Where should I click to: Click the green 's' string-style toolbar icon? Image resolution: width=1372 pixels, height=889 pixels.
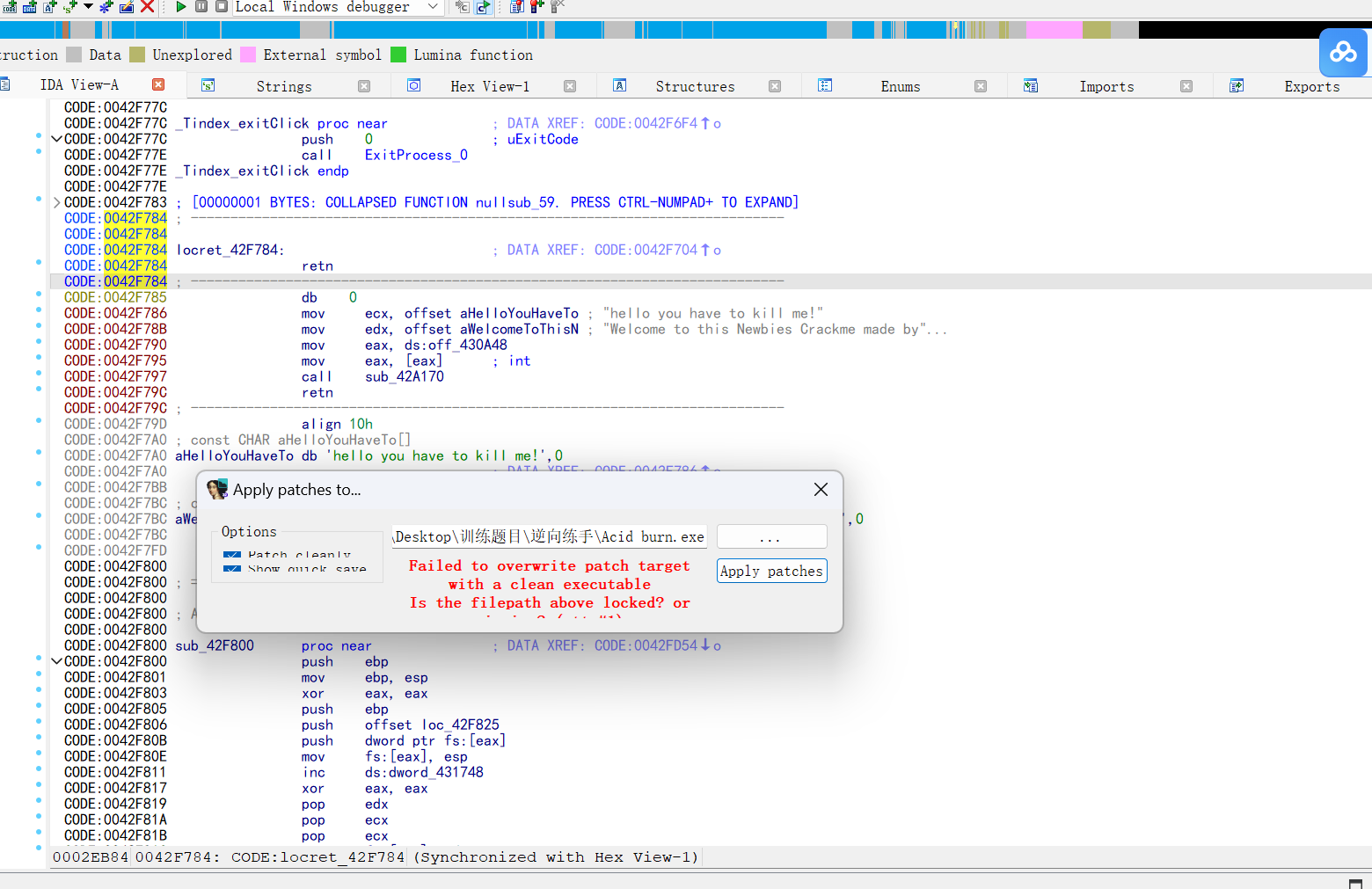point(70,7)
